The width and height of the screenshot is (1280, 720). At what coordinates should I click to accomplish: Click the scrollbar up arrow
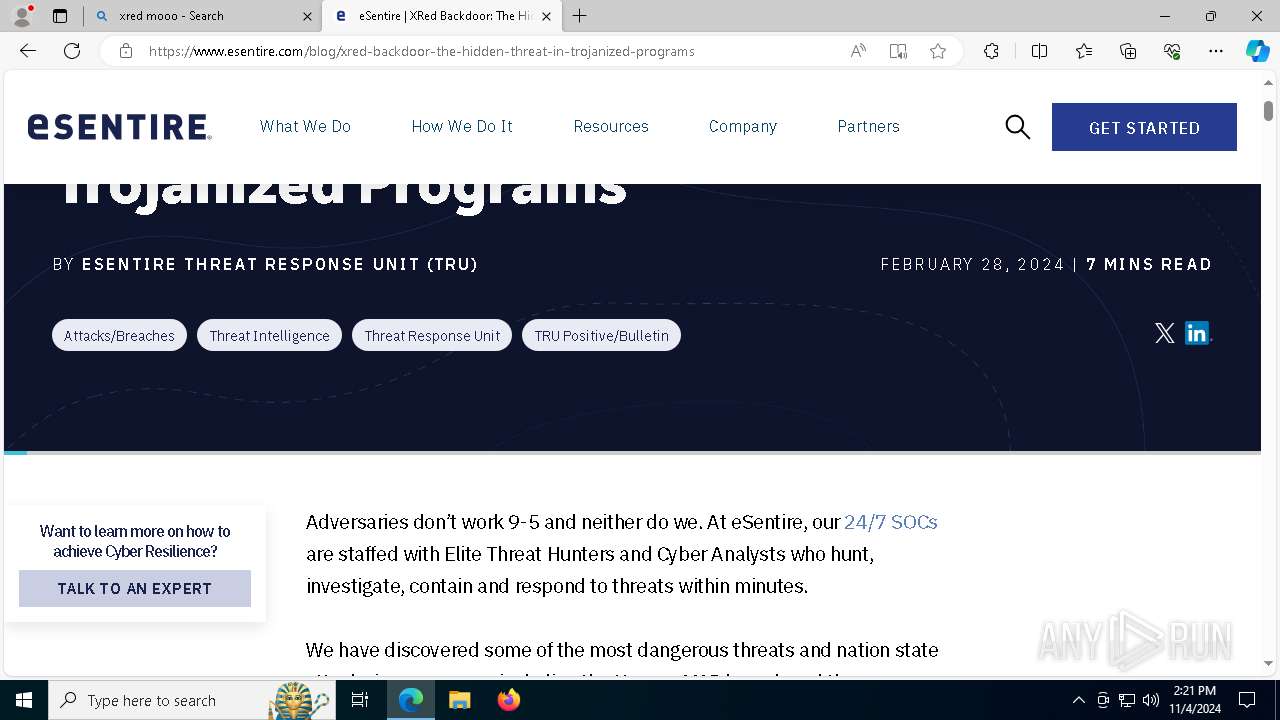pos(1268,83)
